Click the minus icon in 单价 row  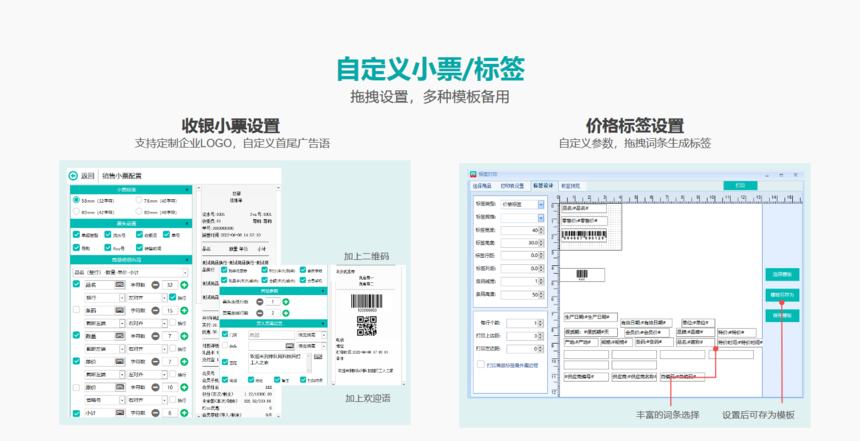click(156, 361)
